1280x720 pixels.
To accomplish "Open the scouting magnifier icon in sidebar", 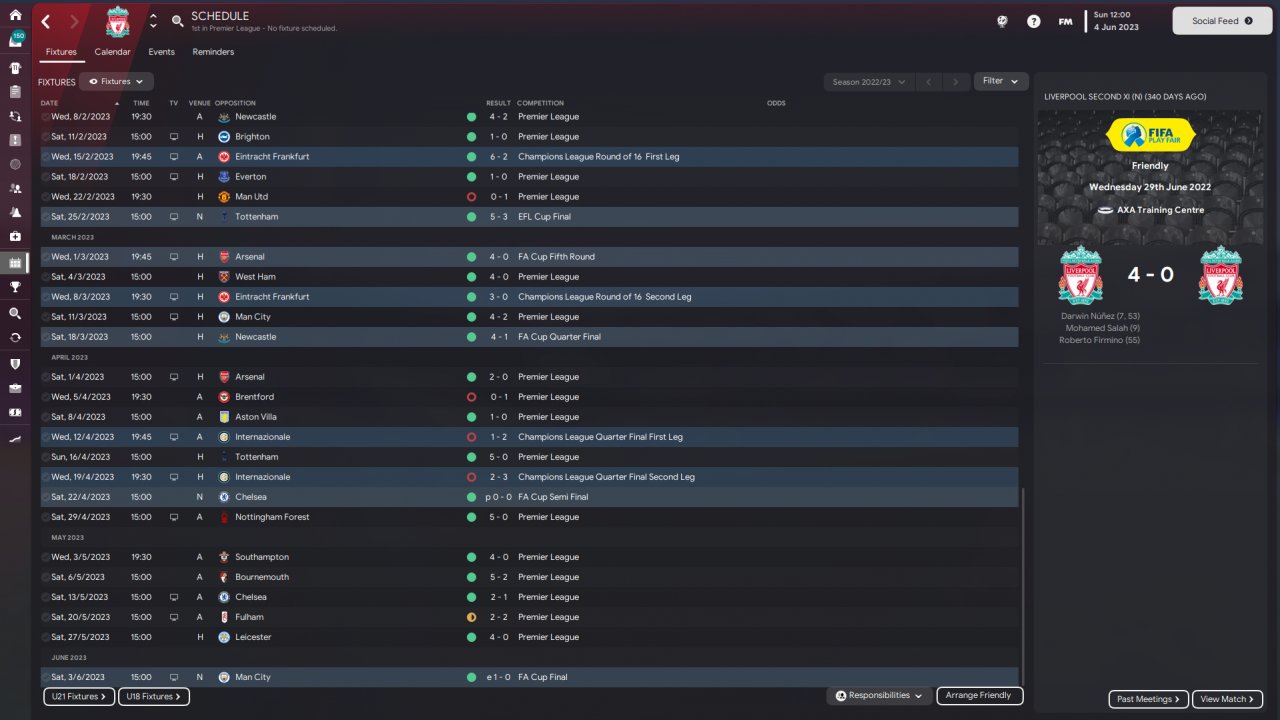I will click(15, 313).
